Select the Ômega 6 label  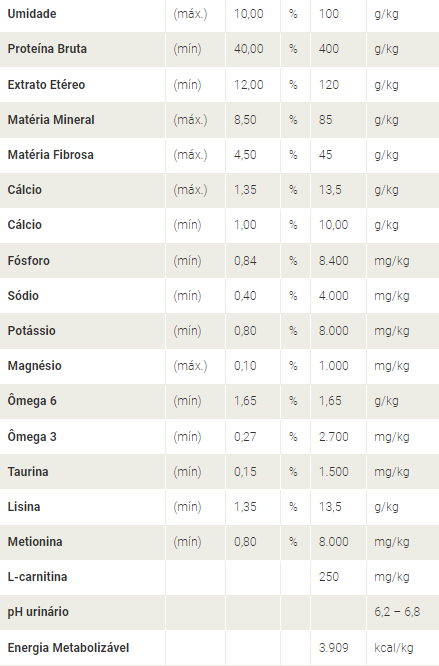click(x=32, y=401)
